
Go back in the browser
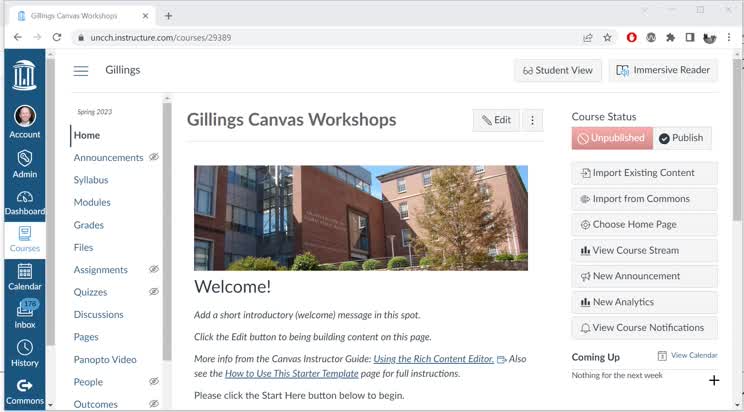pos(18,37)
